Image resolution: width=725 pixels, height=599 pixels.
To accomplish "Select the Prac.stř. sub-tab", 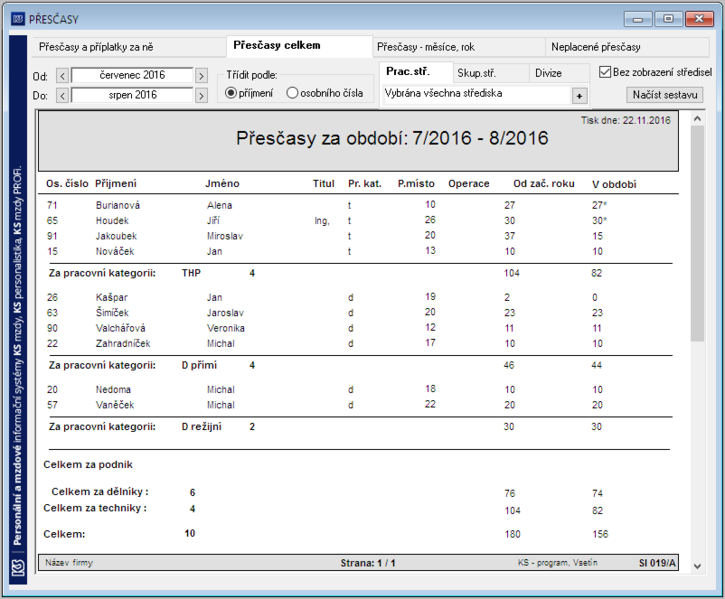I will (x=416, y=72).
